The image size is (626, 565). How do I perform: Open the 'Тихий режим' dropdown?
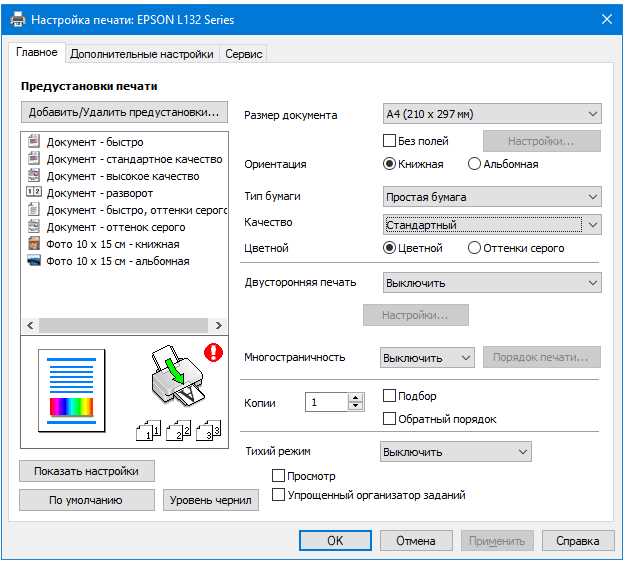456,452
